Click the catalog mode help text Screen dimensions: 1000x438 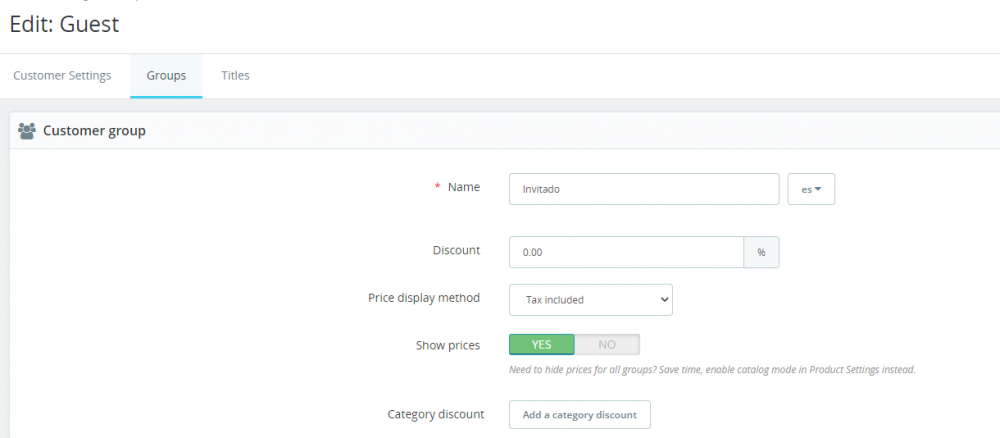712,370
